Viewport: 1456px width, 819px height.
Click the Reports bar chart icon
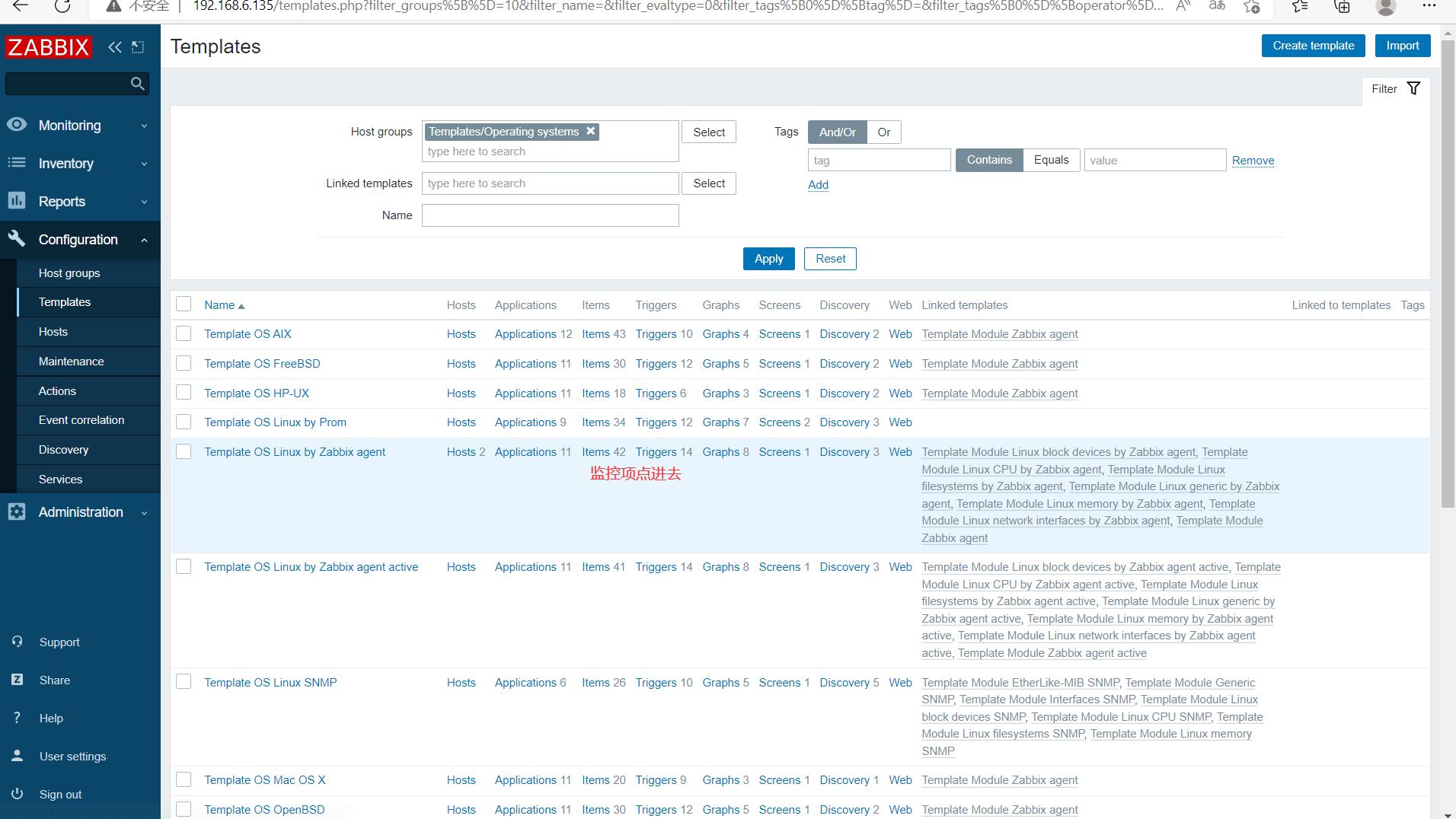[17, 200]
